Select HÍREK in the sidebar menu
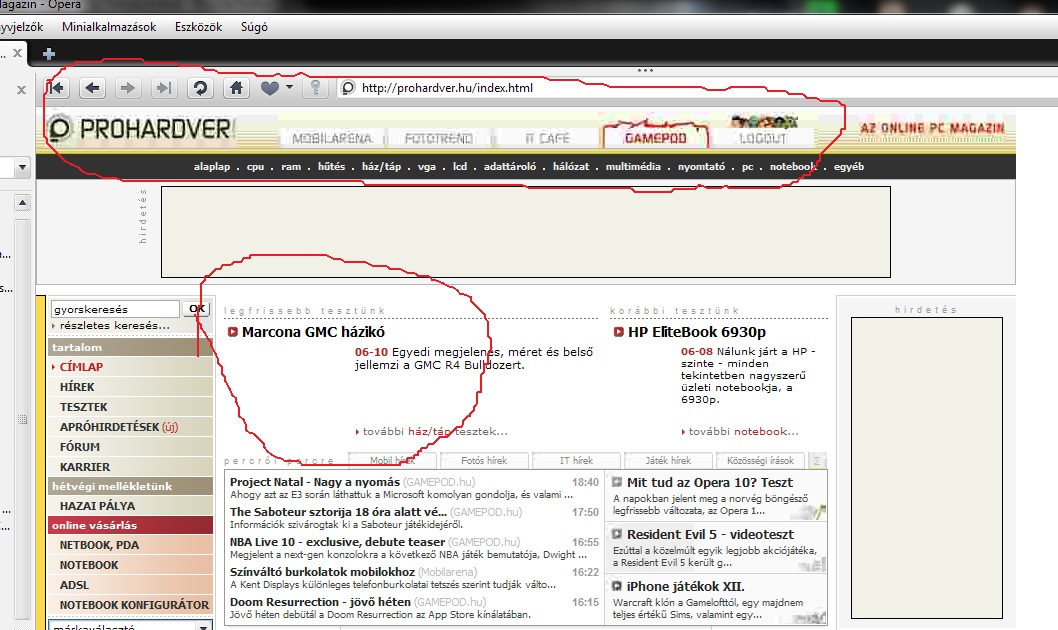Screen dimensions: 1058x630 point(131,387)
